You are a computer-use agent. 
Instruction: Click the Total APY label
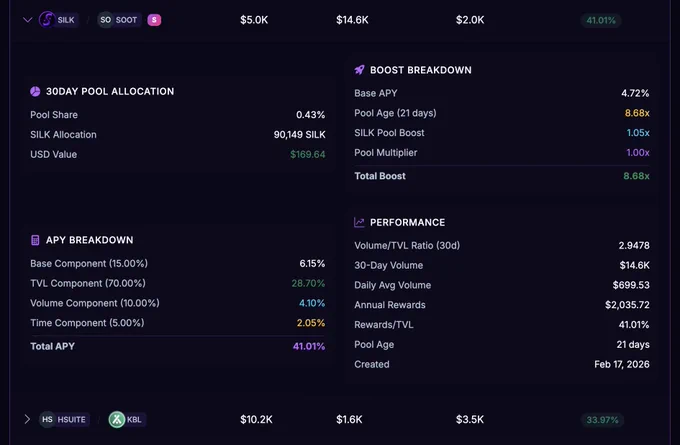(52, 347)
